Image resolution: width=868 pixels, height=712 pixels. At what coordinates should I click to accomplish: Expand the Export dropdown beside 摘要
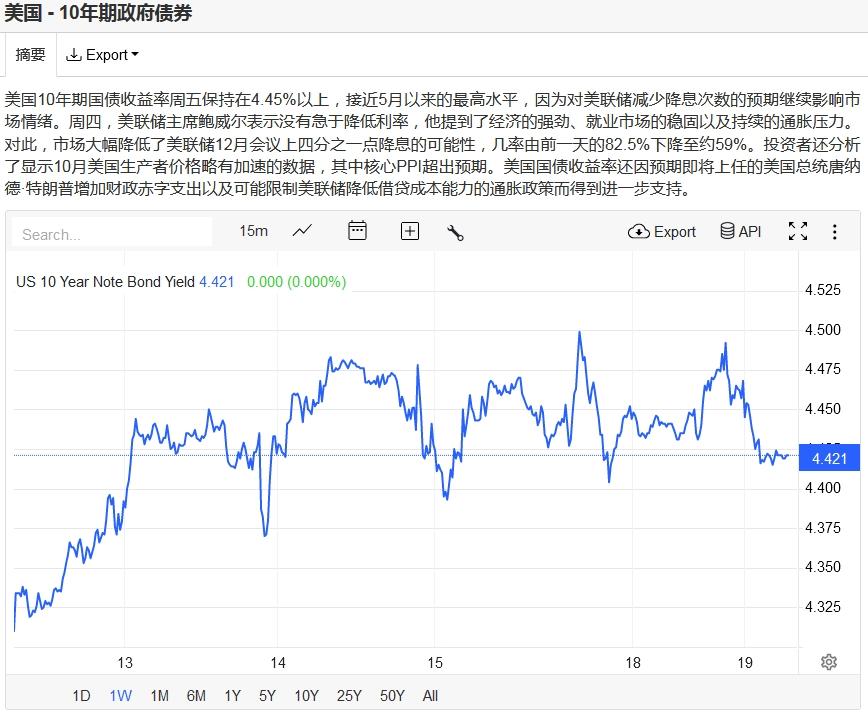(x=102, y=55)
